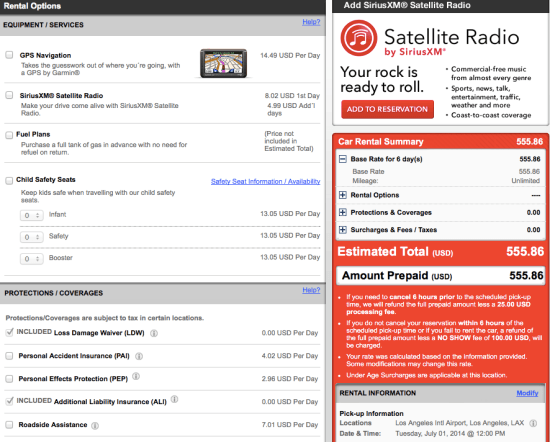Select Child Safety Seats checkbox
Viewport: 550px width, 442px height.
9,181
